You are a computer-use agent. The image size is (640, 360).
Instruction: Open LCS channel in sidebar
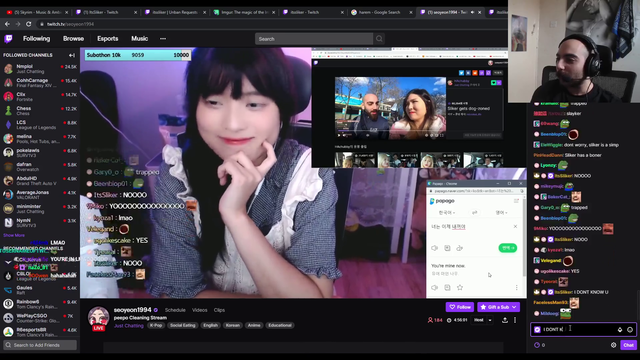pyautogui.click(x=40, y=125)
